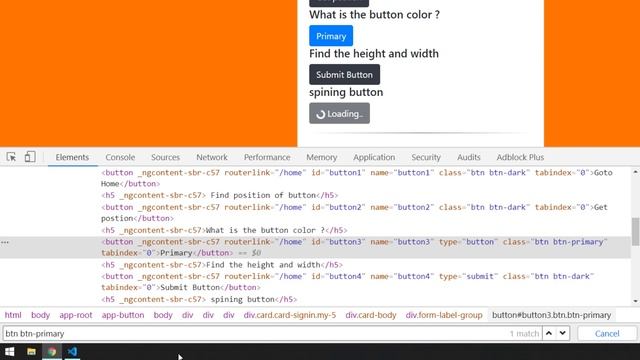Open Visual Studio Code from the taskbar
The height and width of the screenshot is (360, 640).
pyautogui.click(x=72, y=351)
